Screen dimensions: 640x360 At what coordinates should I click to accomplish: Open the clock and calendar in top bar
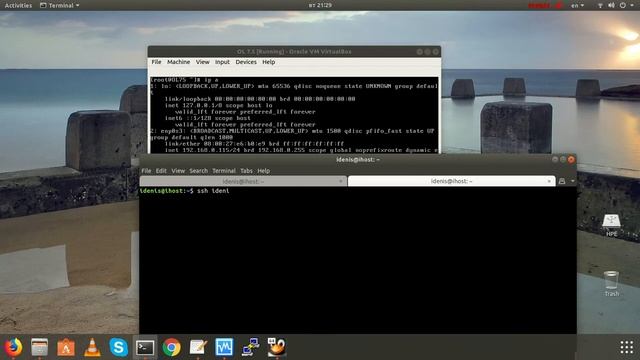[x=320, y=5]
